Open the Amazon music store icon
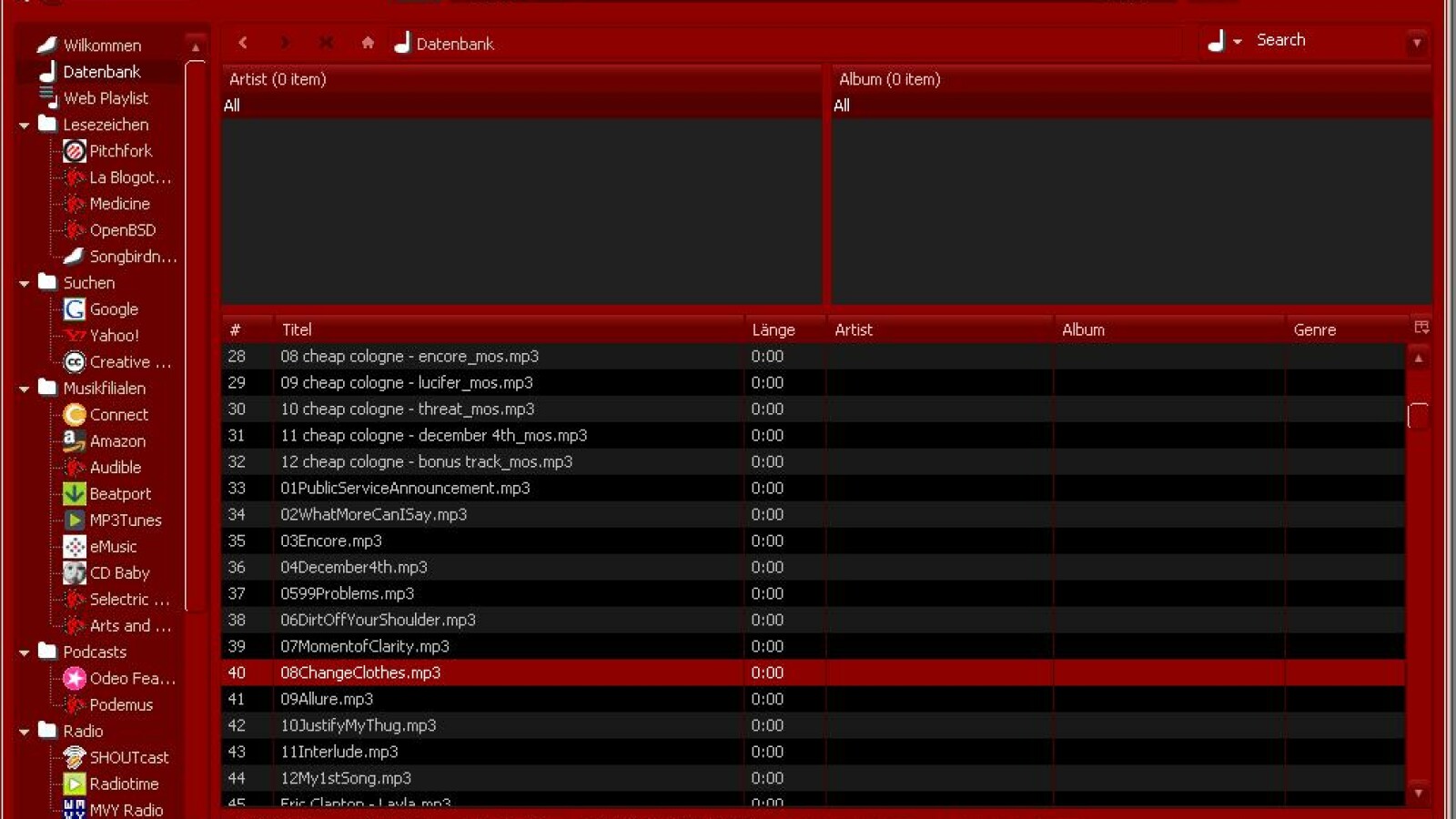The image size is (1456, 819). point(75,441)
